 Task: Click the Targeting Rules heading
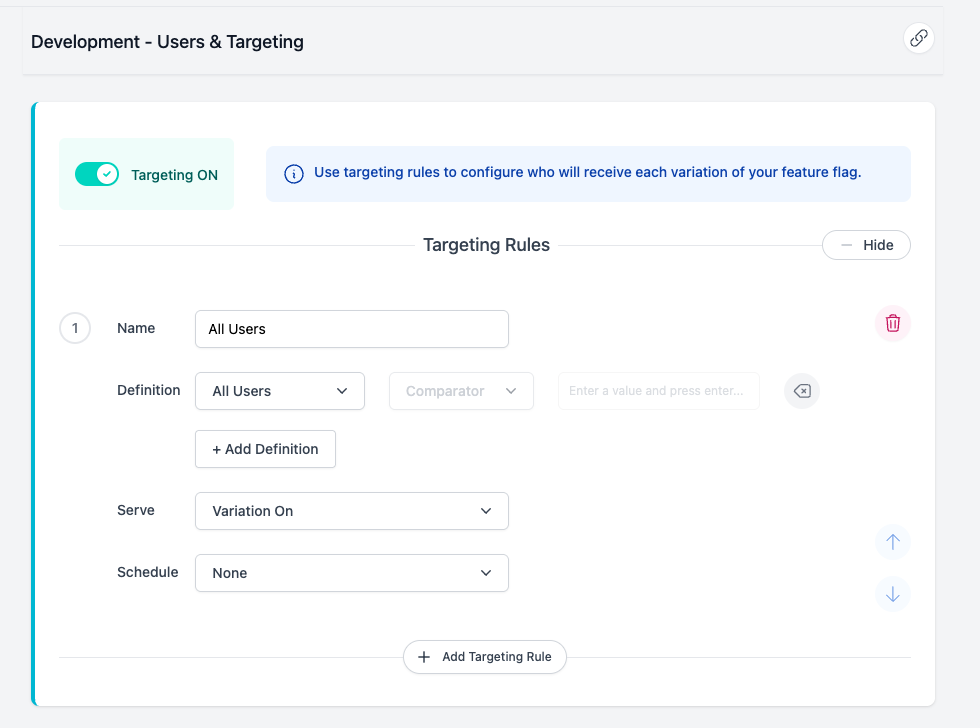click(x=486, y=245)
